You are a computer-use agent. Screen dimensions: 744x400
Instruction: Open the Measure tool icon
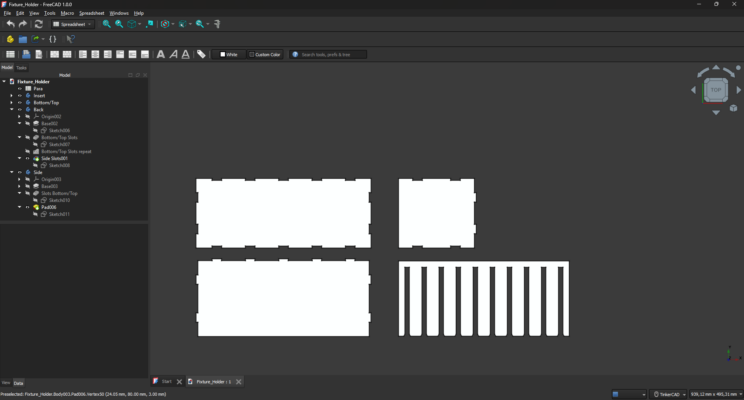[x=217, y=24]
